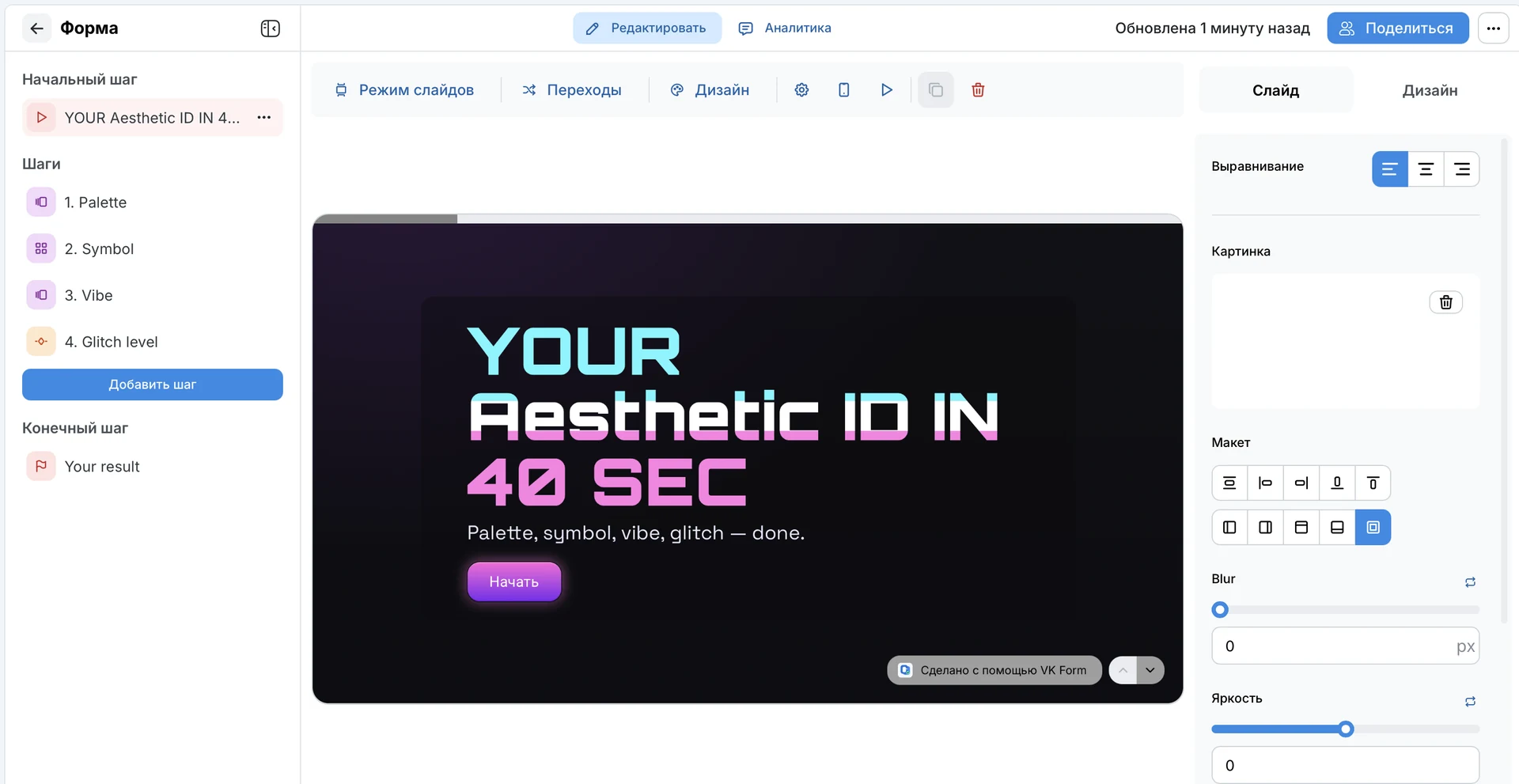Image resolution: width=1519 pixels, height=784 pixels.
Task: Delete the slide with the red trash icon
Action: [978, 89]
